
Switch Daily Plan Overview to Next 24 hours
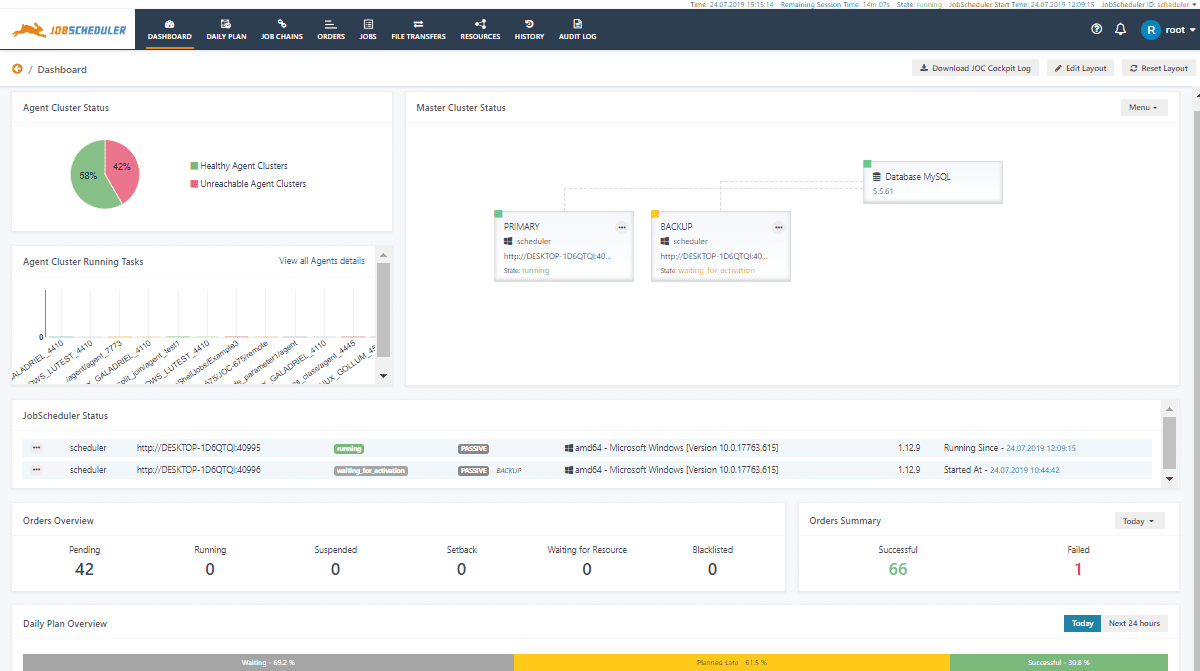coord(1134,623)
